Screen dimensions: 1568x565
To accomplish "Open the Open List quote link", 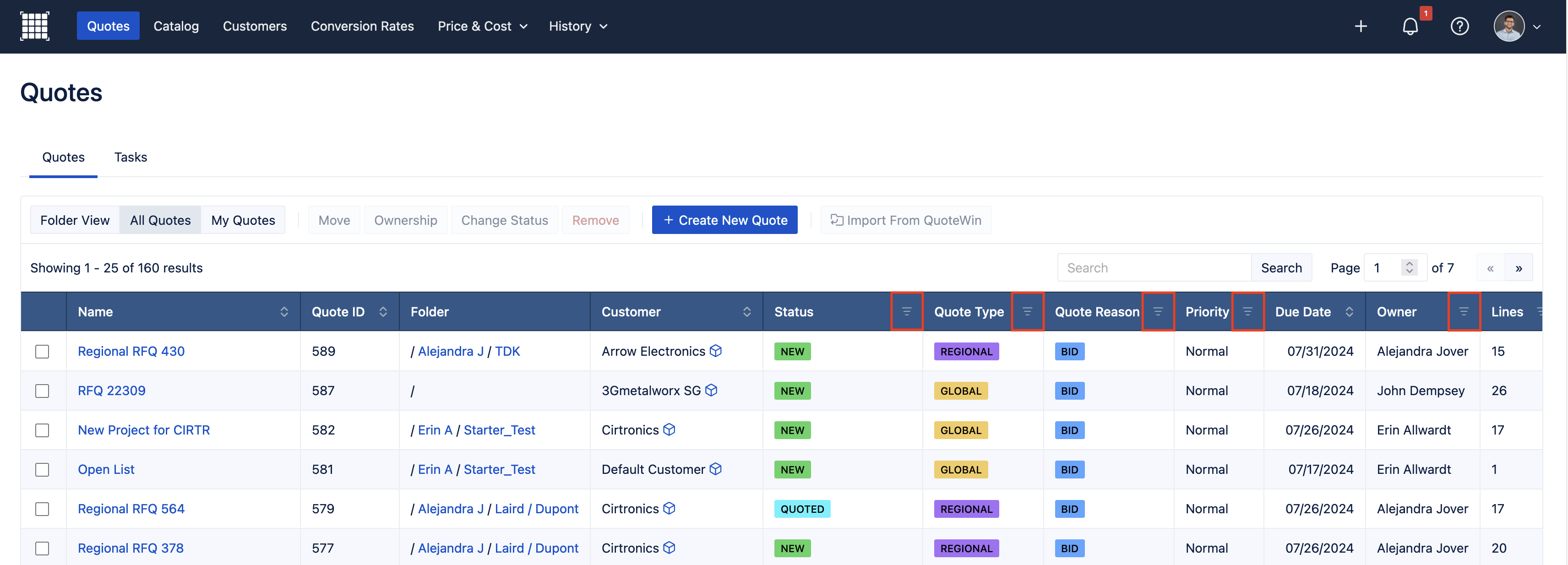I will pyautogui.click(x=106, y=469).
